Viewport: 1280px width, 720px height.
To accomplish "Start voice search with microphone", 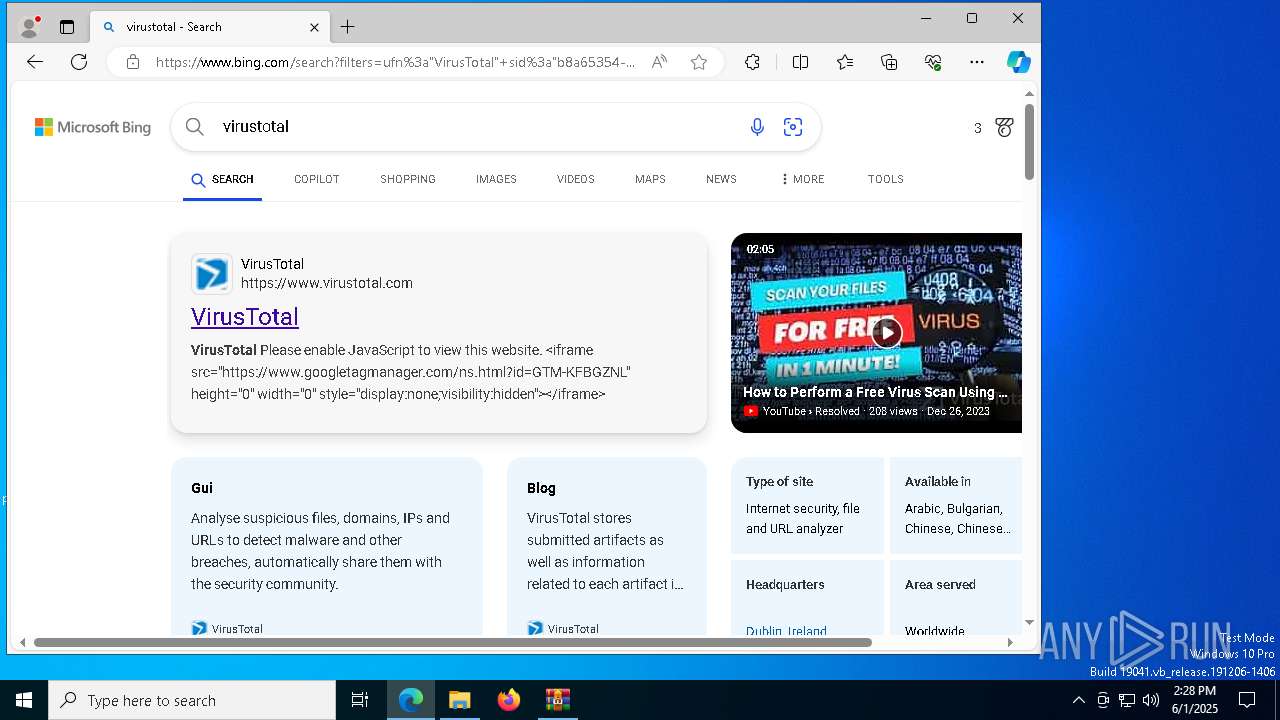I will tap(757, 127).
